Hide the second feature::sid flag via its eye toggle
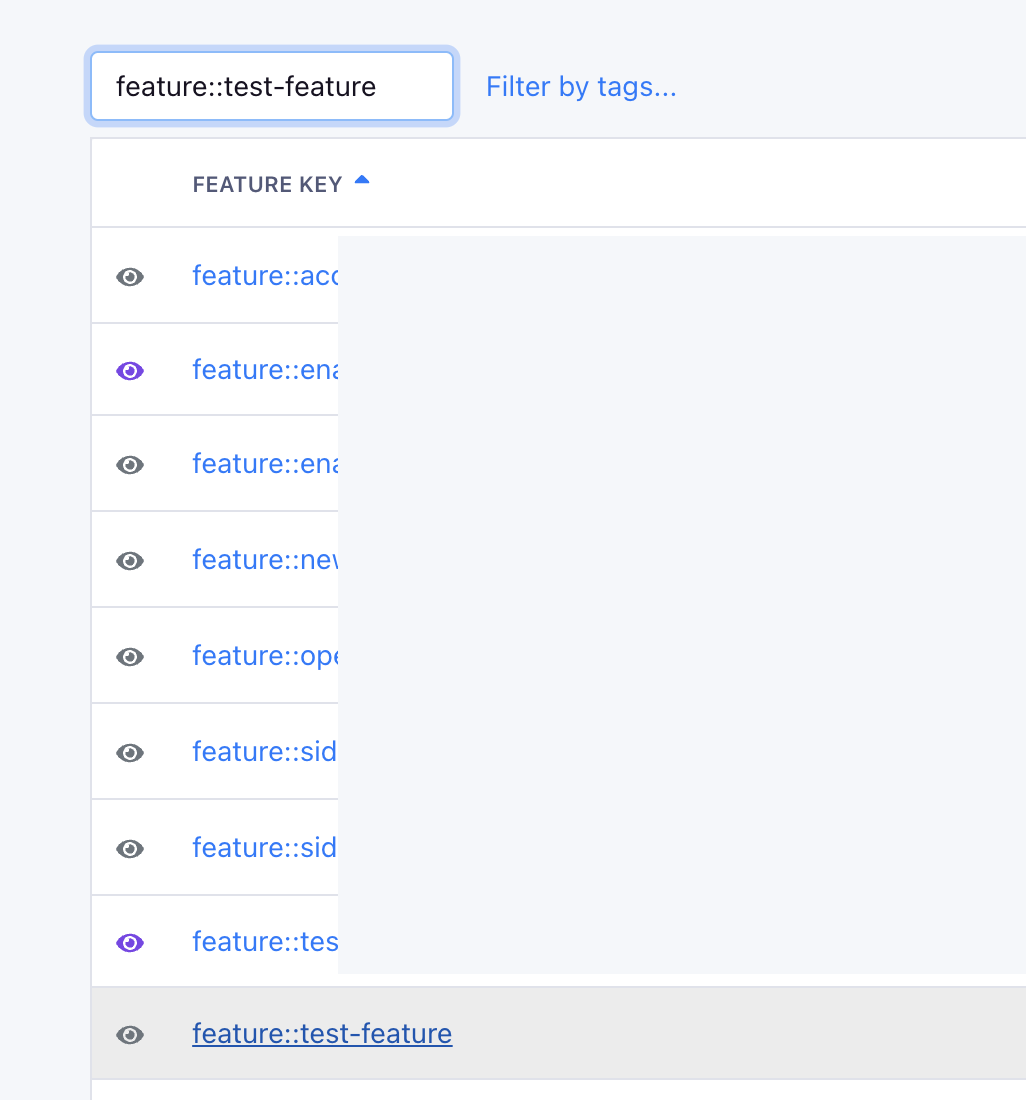This screenshot has height=1100, width=1026. pos(130,847)
